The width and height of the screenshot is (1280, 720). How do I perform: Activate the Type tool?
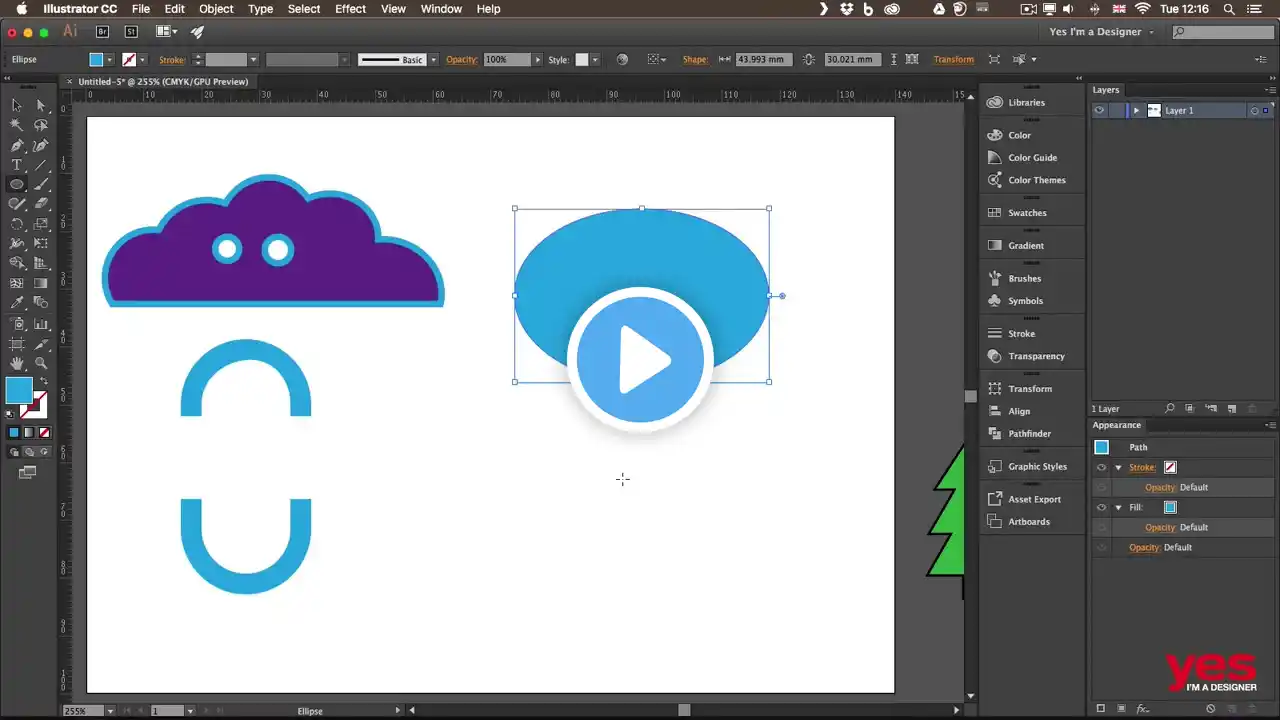17,165
